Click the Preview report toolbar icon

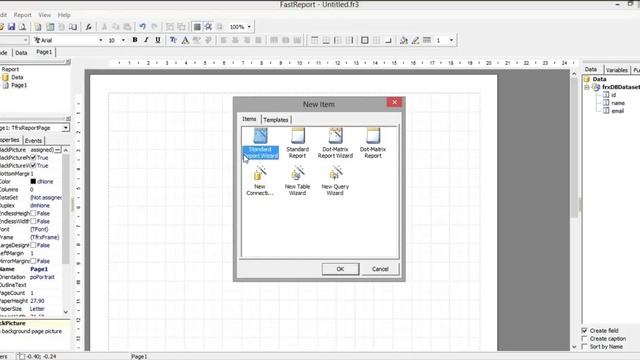(23, 27)
